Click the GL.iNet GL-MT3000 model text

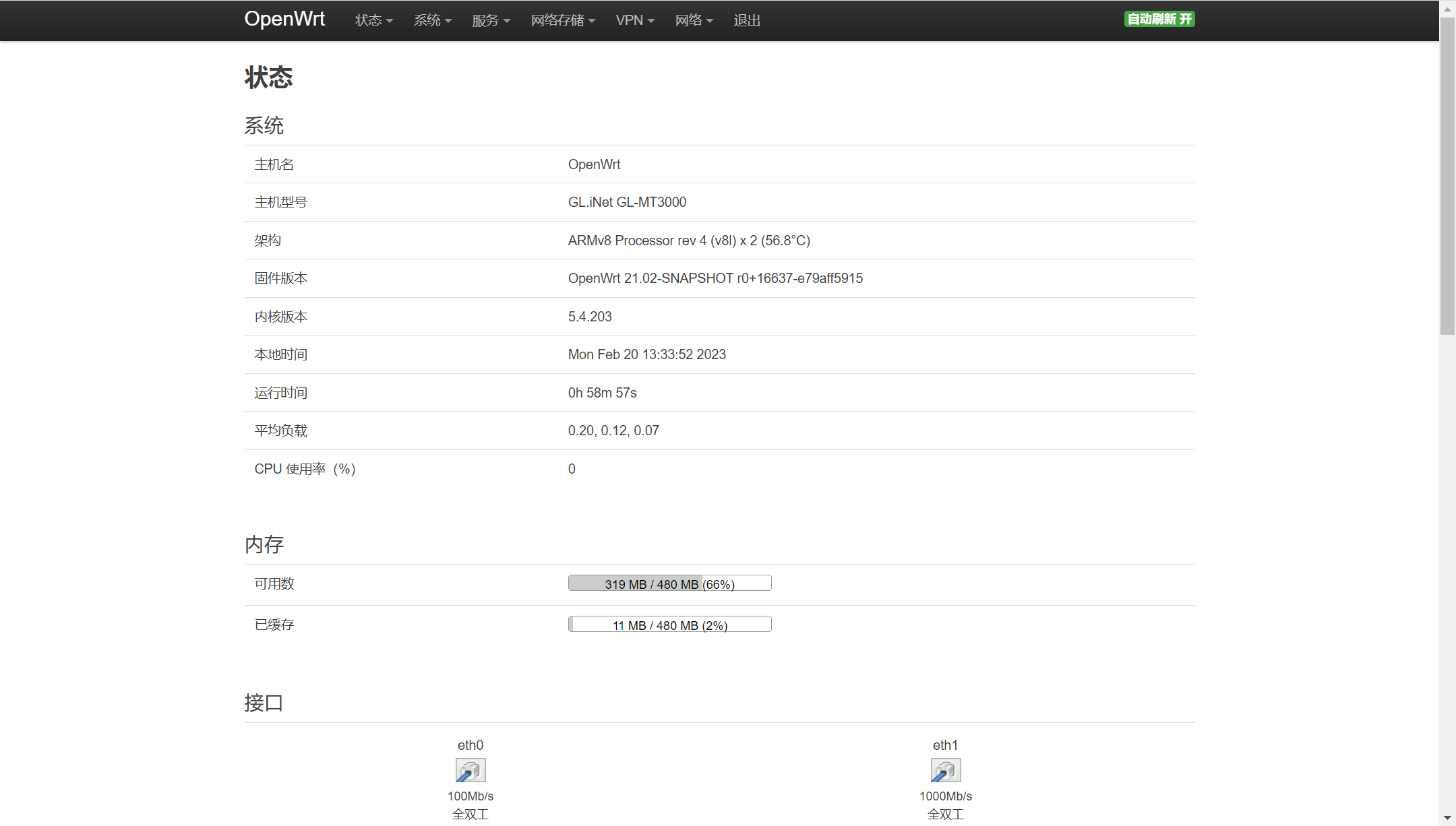627,202
